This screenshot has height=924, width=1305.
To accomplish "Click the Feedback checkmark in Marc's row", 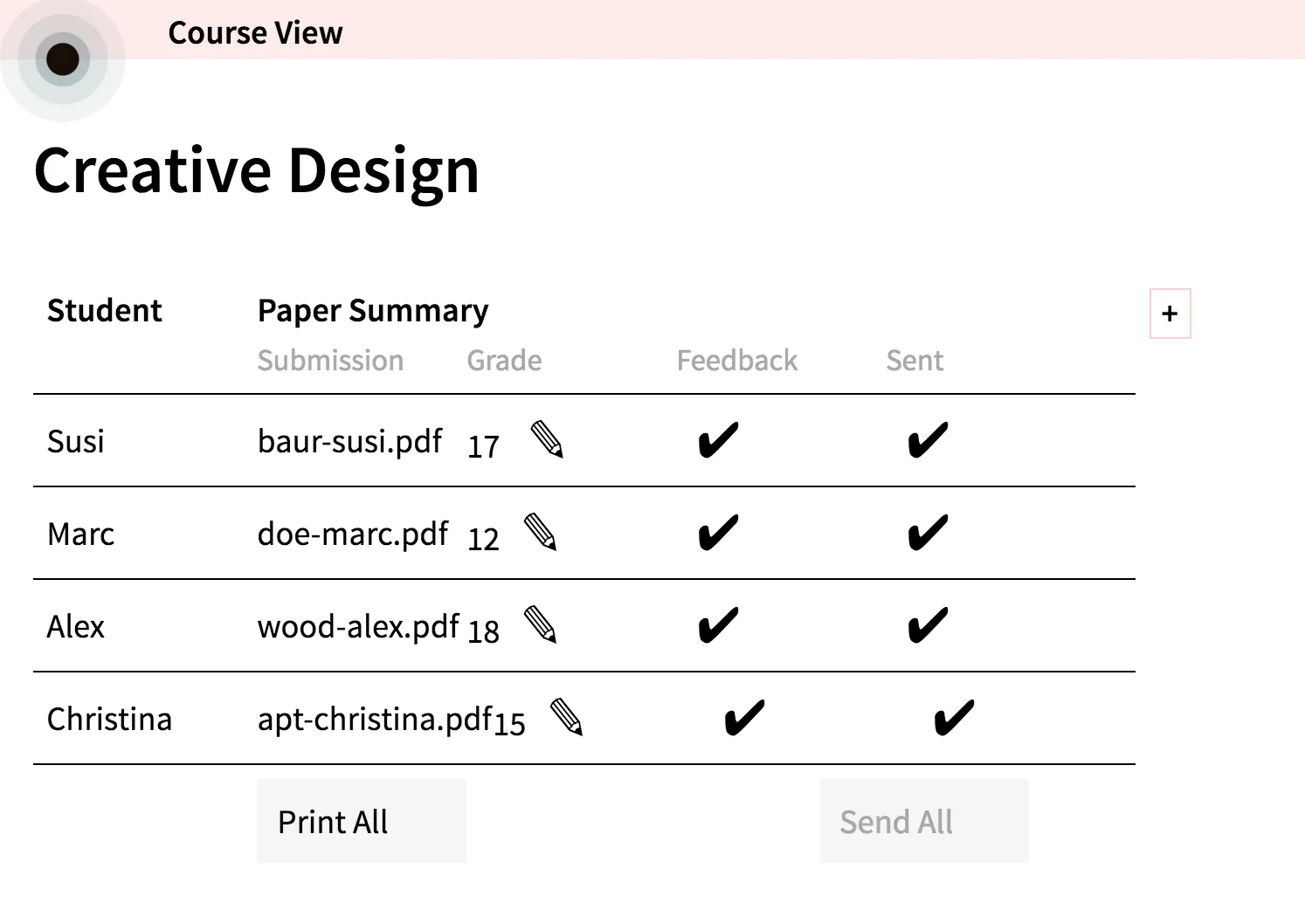I will pyautogui.click(x=718, y=533).
